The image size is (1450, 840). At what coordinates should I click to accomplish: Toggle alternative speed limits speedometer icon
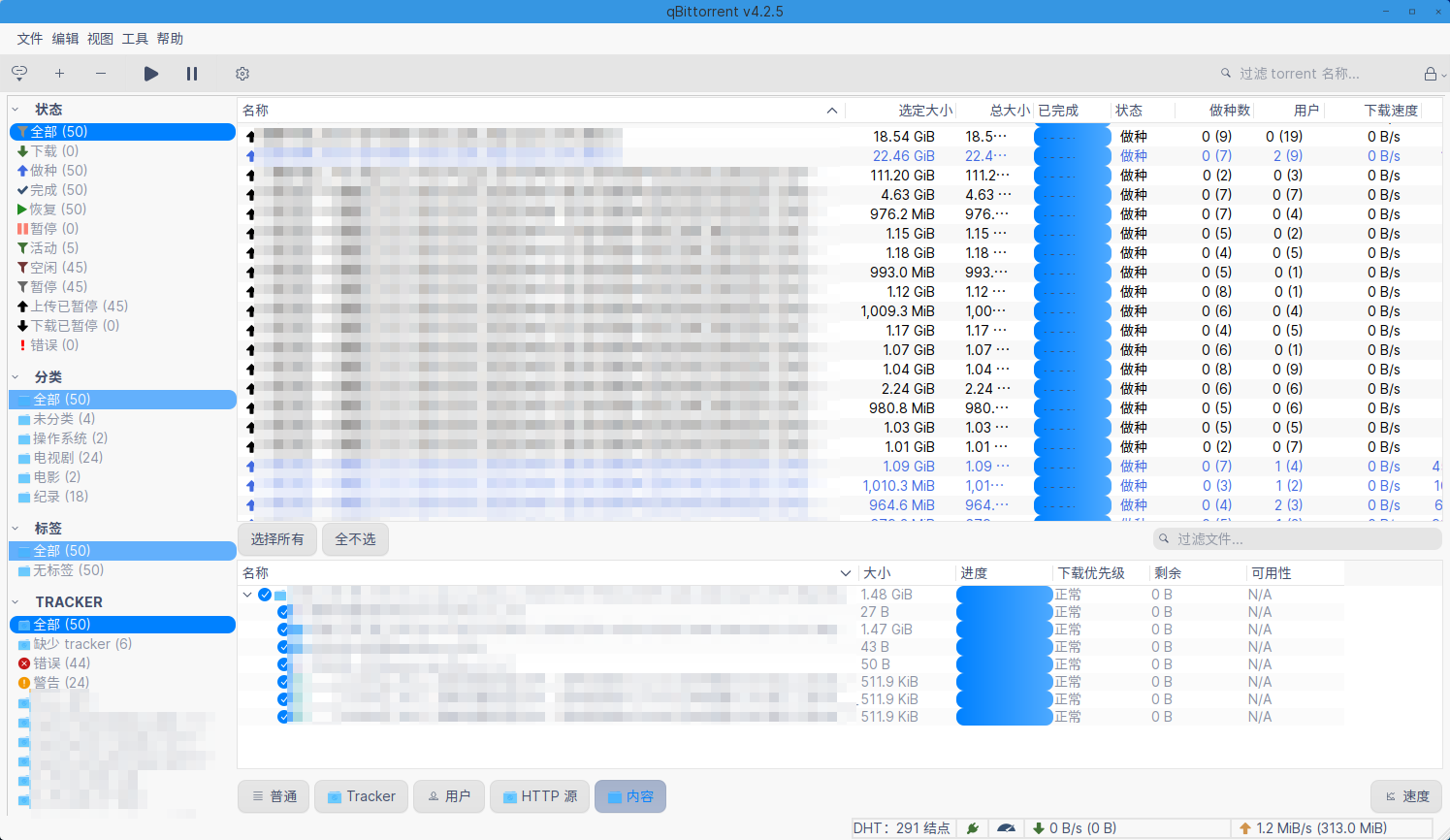[x=1006, y=828]
